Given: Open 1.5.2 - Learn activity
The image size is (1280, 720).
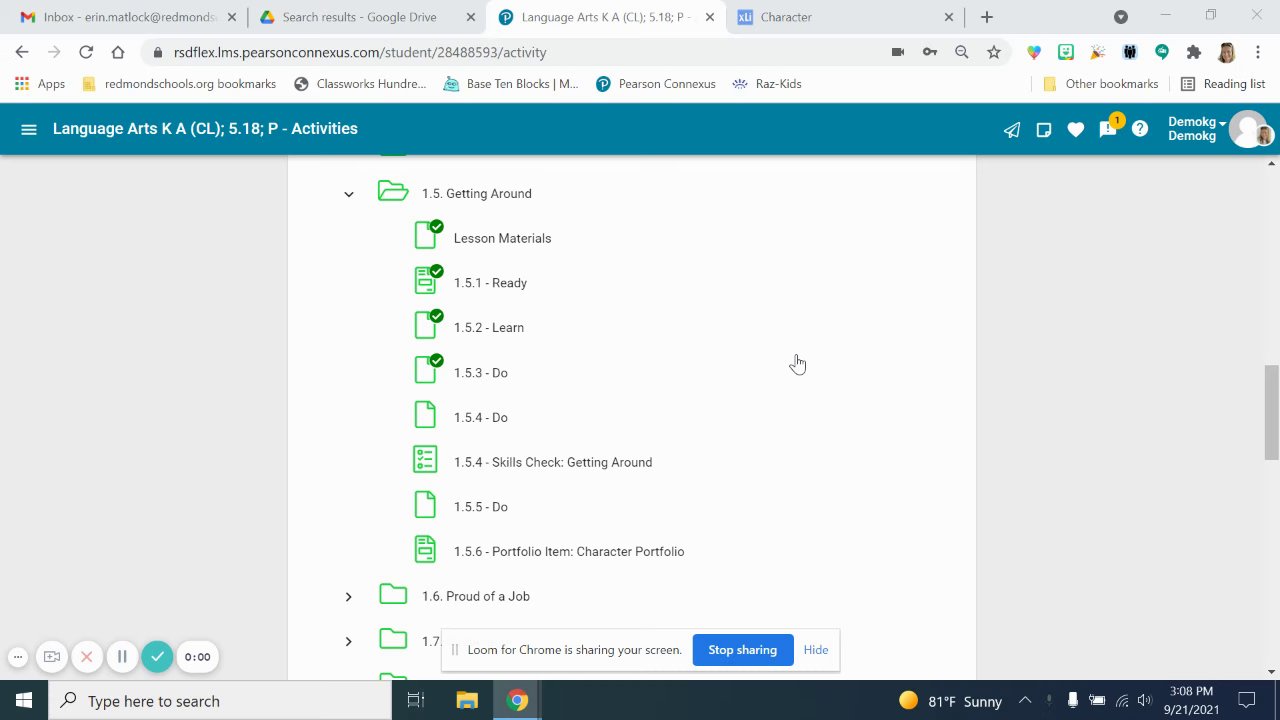Looking at the screenshot, I should coord(489,328).
